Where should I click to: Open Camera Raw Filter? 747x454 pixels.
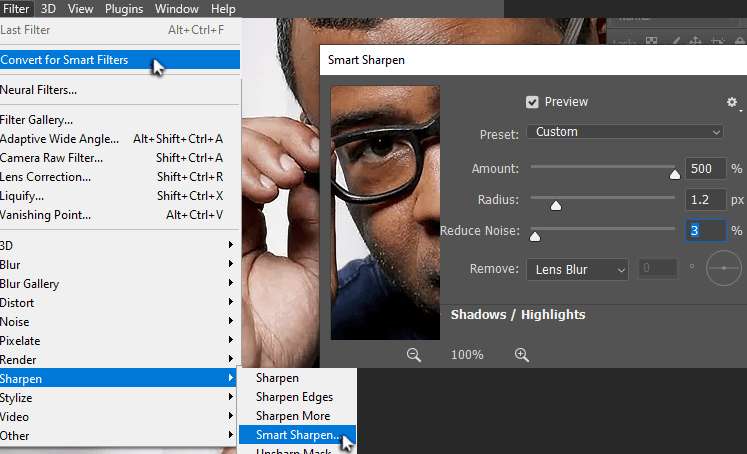[x=52, y=158]
